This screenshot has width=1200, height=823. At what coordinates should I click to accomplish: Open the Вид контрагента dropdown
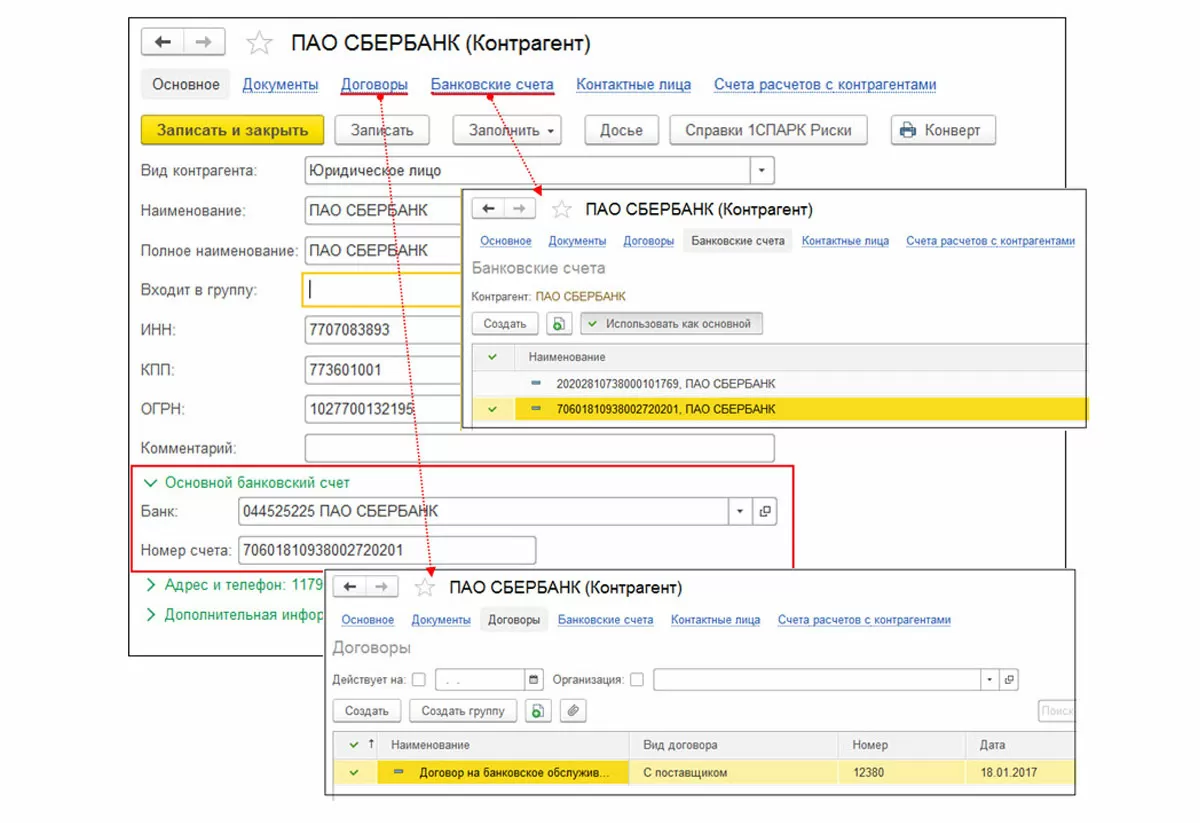click(763, 171)
